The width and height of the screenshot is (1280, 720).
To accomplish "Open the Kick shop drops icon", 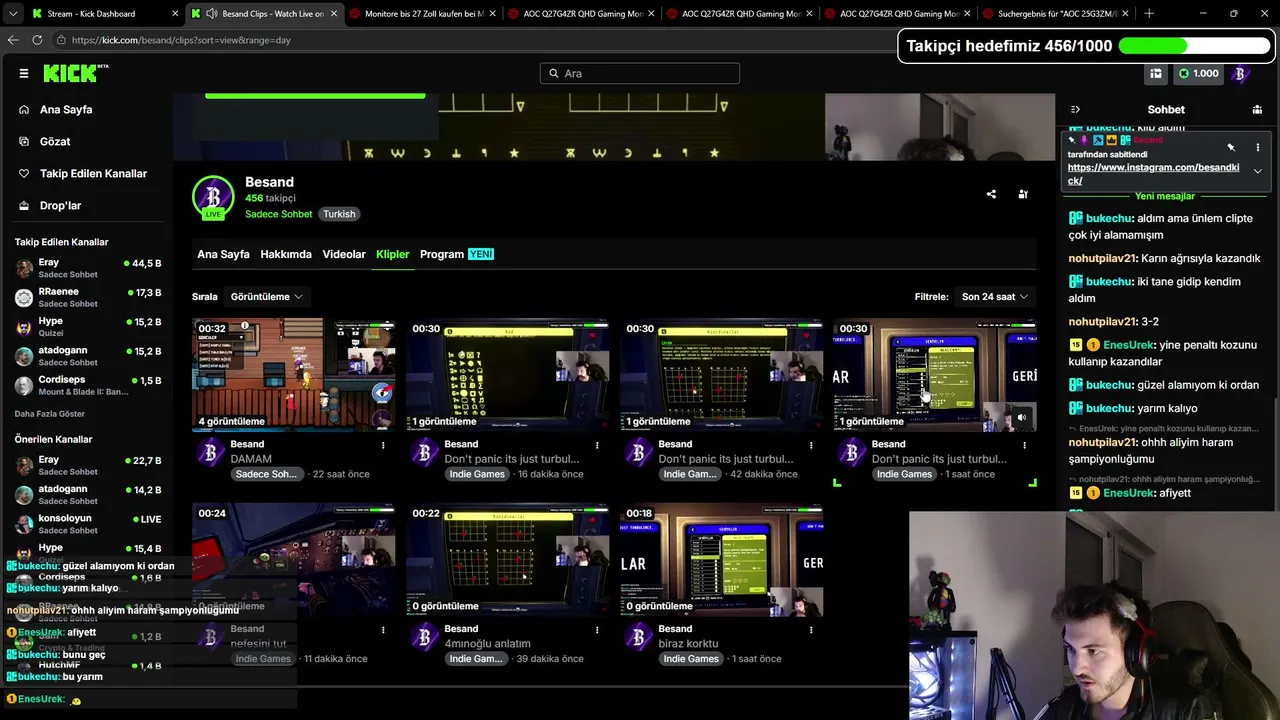I will (x=1156, y=73).
